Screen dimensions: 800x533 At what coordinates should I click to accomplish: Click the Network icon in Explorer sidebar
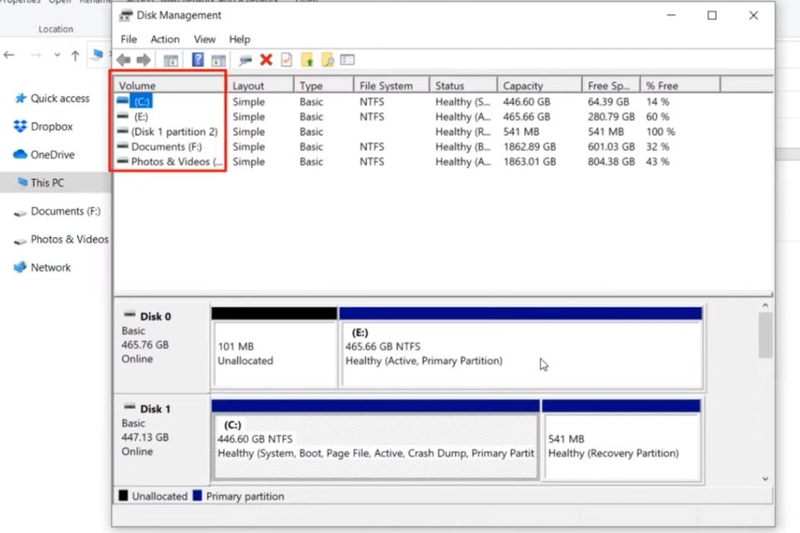point(20,267)
